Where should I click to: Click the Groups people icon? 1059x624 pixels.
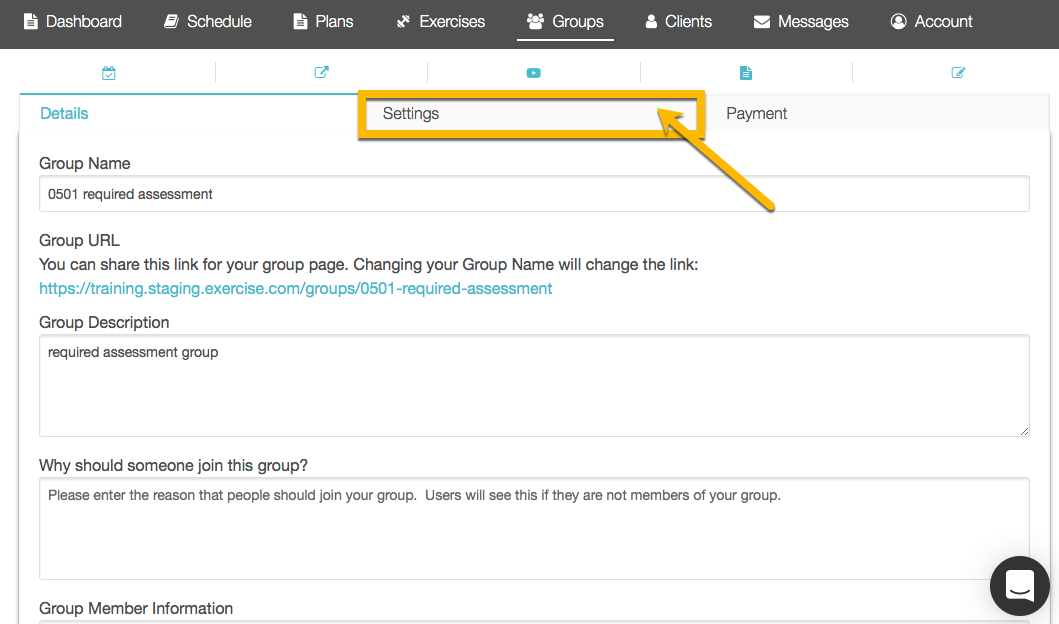click(x=536, y=22)
